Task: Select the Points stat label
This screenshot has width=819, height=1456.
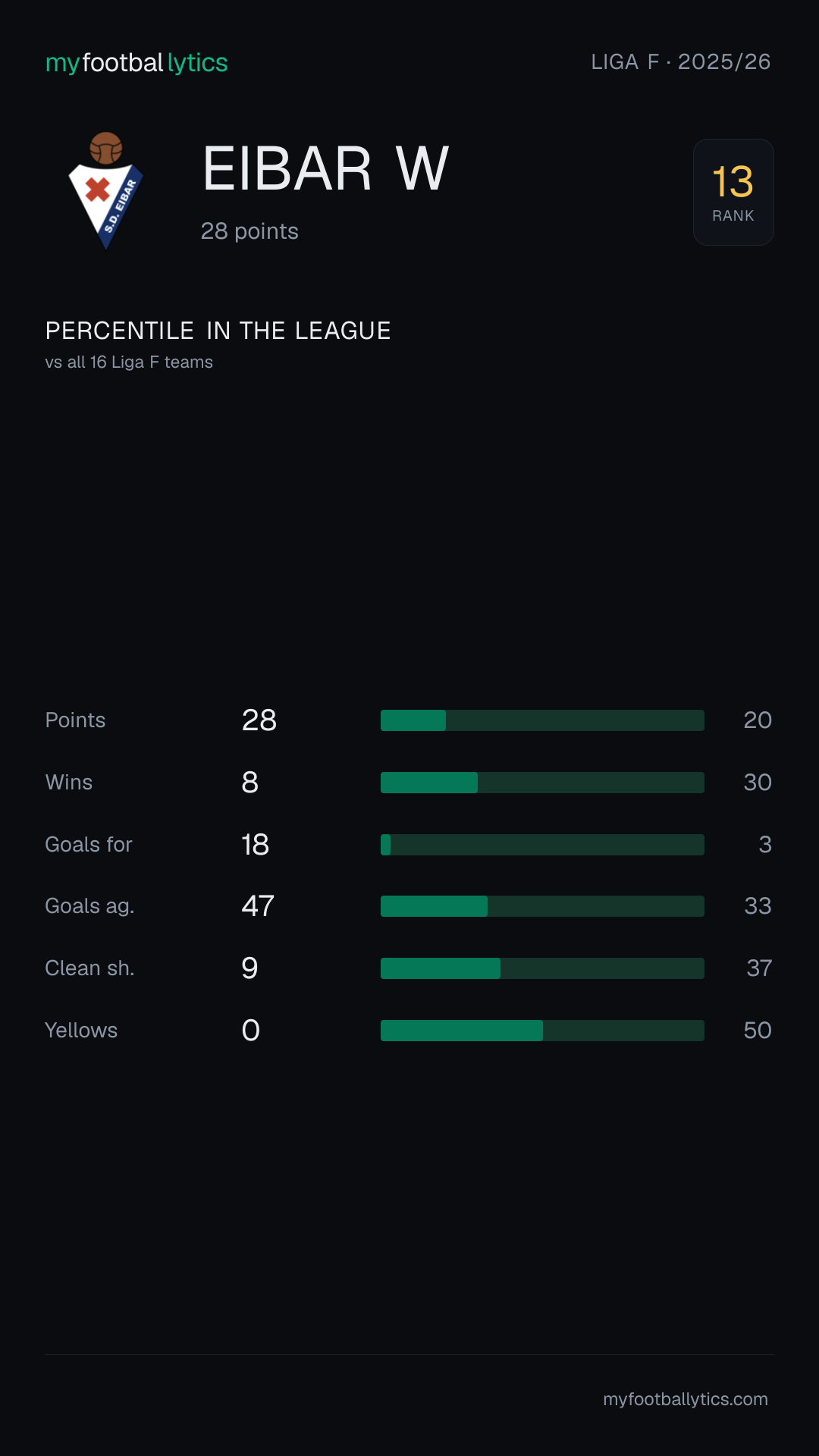Action: [x=75, y=720]
